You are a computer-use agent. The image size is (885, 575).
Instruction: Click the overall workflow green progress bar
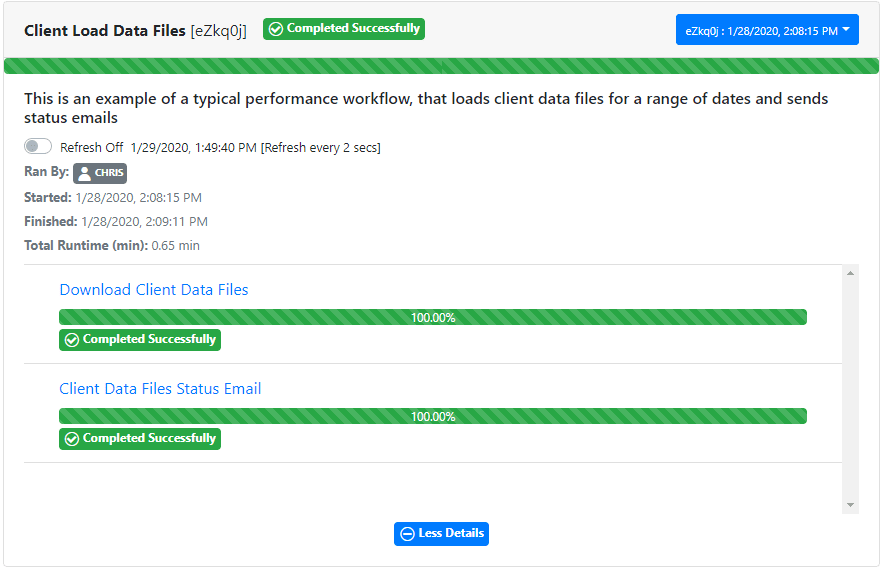coord(441,66)
